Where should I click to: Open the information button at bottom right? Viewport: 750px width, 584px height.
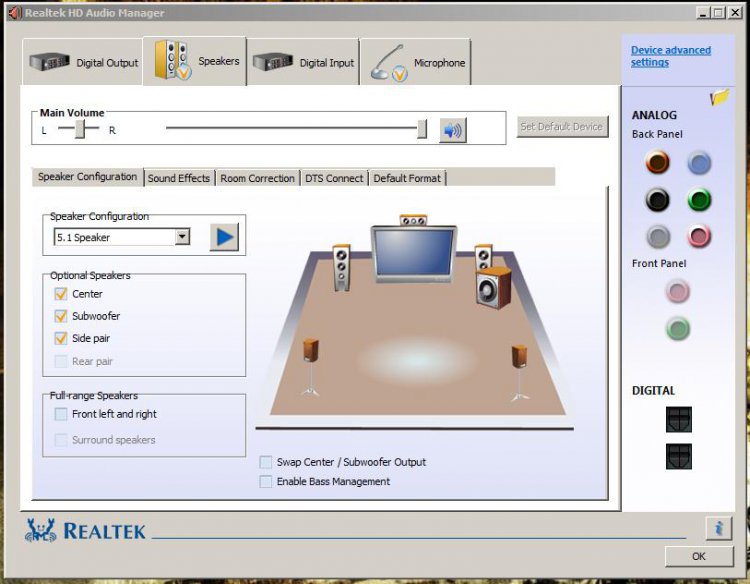pos(718,529)
